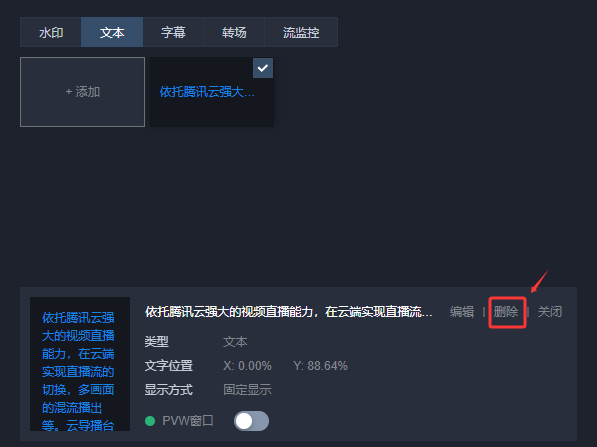Screen dimensions: 597x447
Task: Toggle the PVW窗口 switch on
Action: 251,421
